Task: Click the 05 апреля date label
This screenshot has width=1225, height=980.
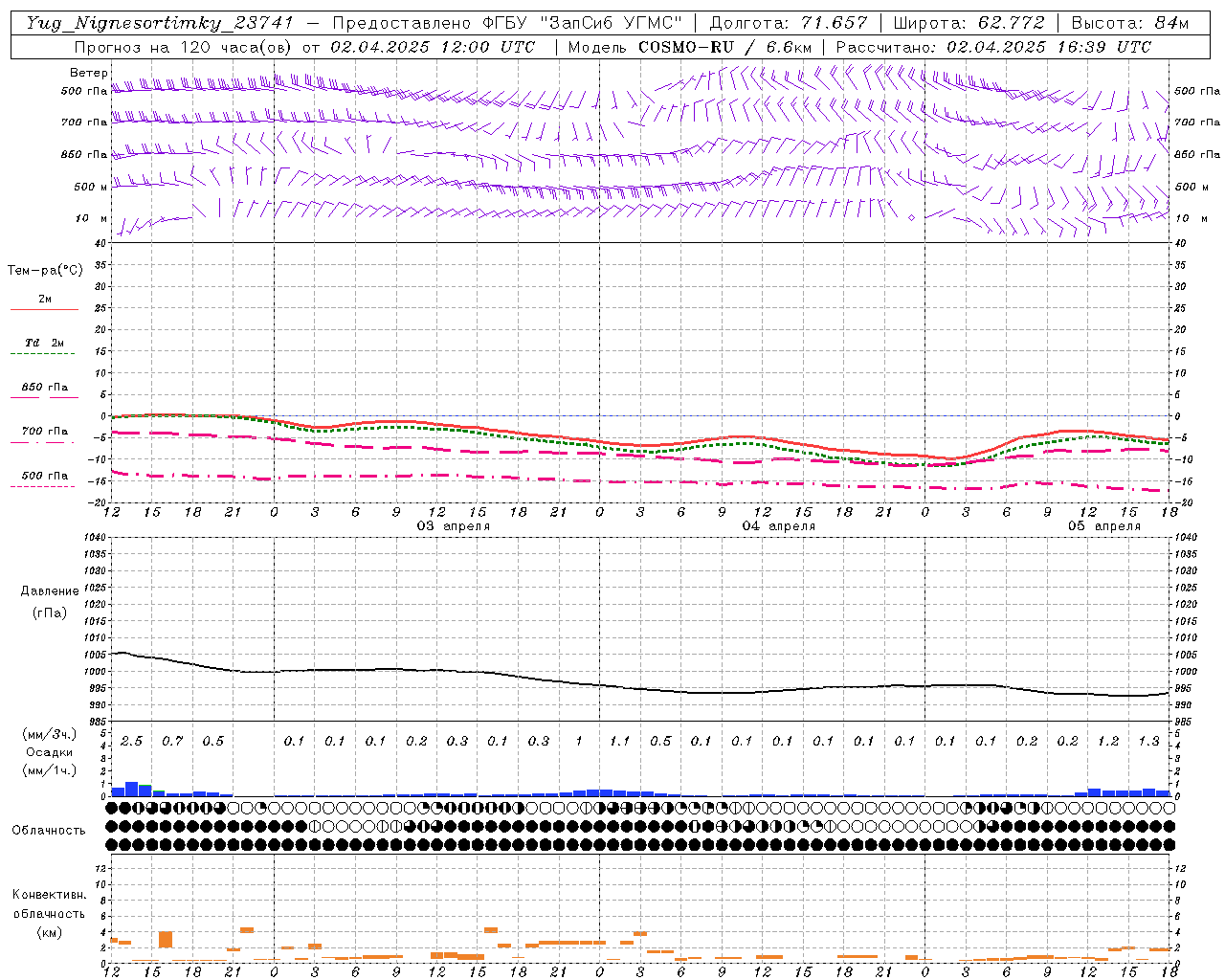Action: 1104,526
